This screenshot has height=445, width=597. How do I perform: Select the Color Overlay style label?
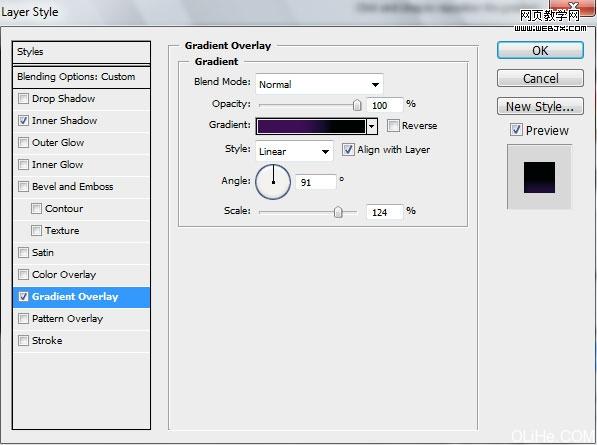click(x=64, y=275)
